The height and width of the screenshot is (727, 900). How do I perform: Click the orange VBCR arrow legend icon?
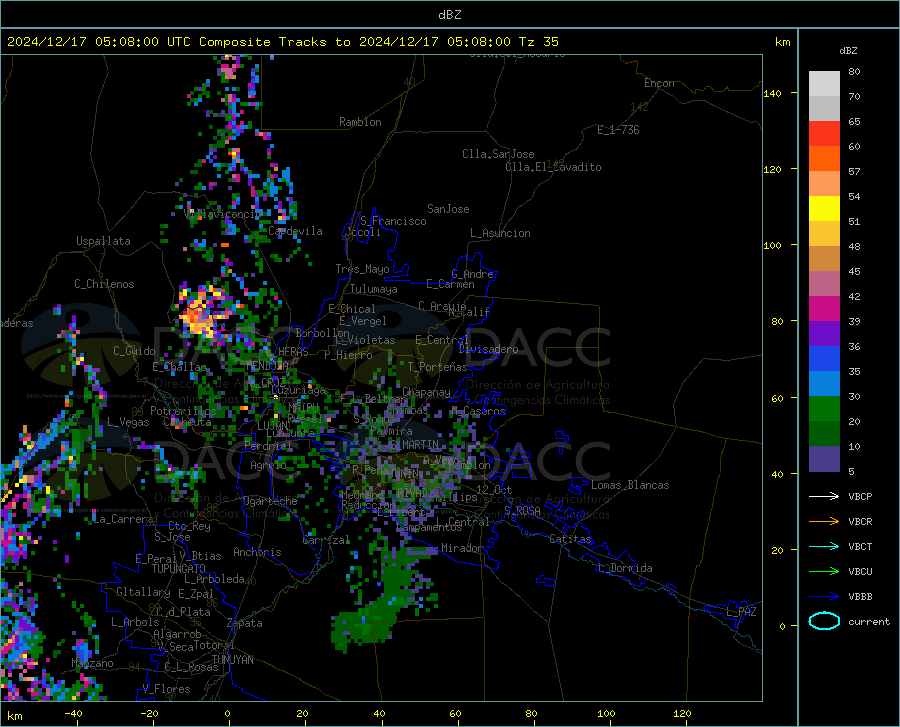[824, 522]
